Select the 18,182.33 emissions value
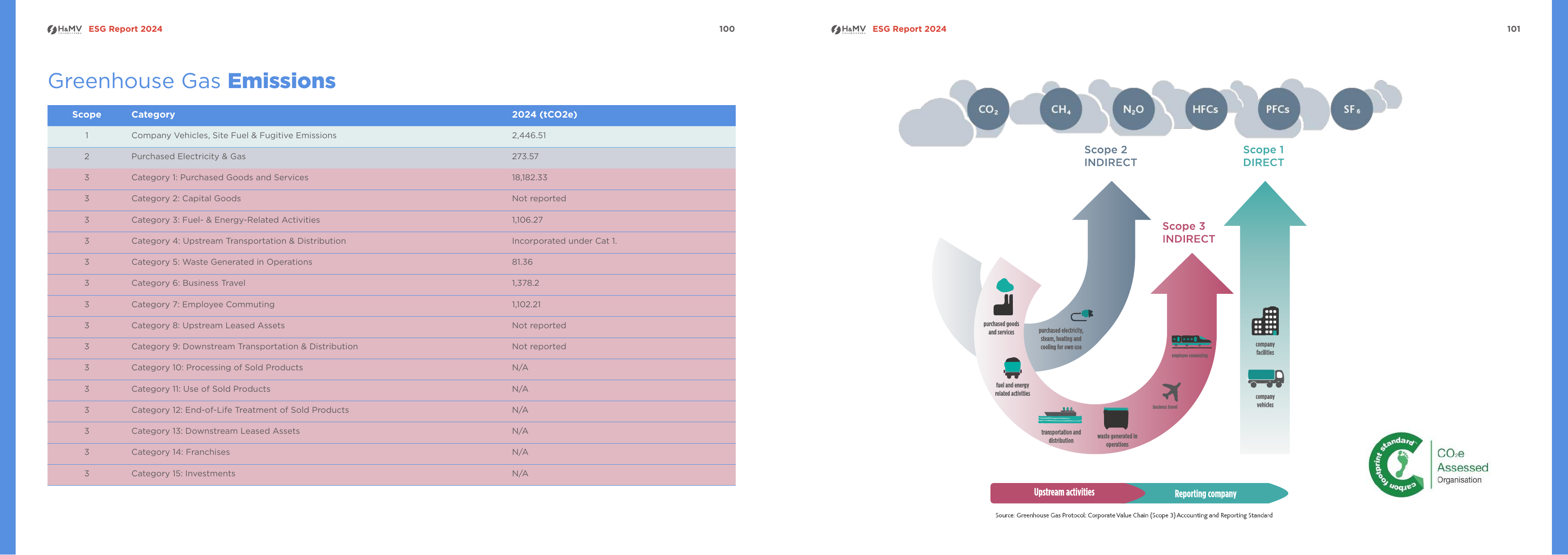1568x555 pixels. click(530, 177)
